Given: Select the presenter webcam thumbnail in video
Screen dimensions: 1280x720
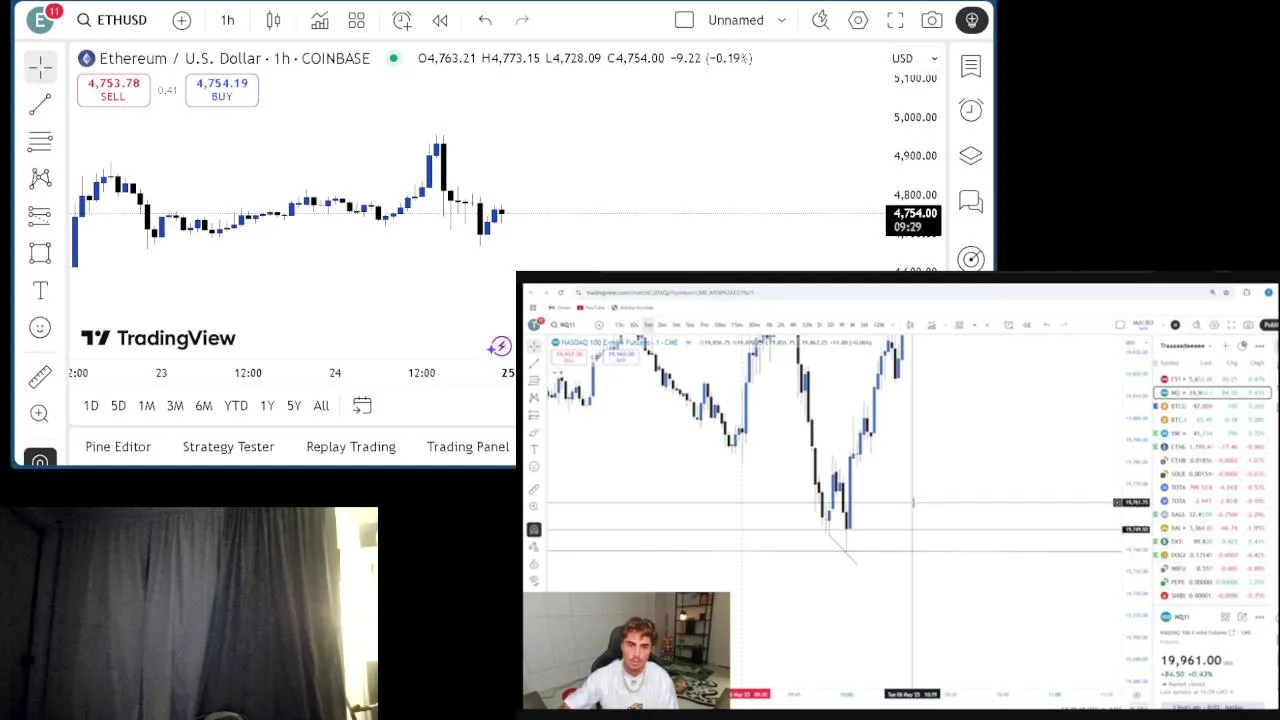Looking at the screenshot, I should coord(626,650).
